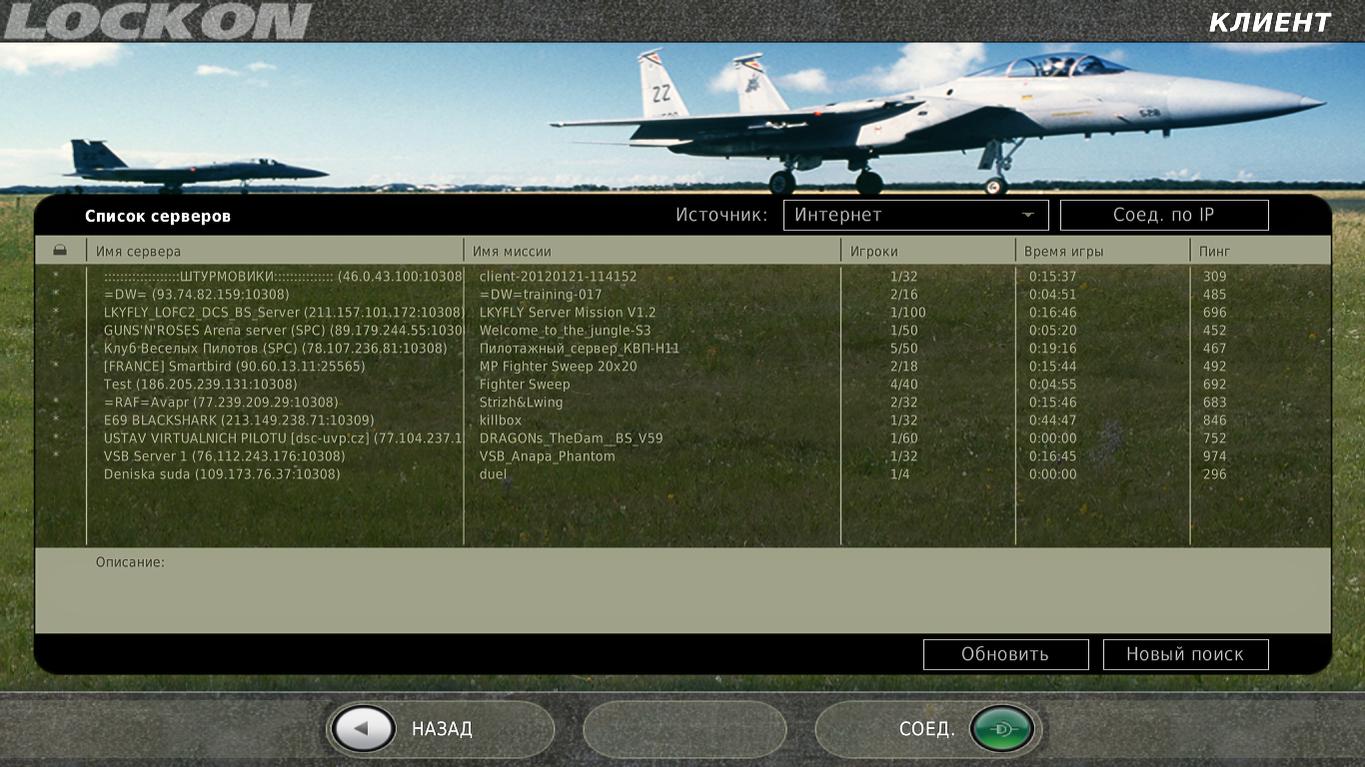The height and width of the screenshot is (767, 1365).
Task: Click the Новый поиск button
Action: click(1185, 655)
